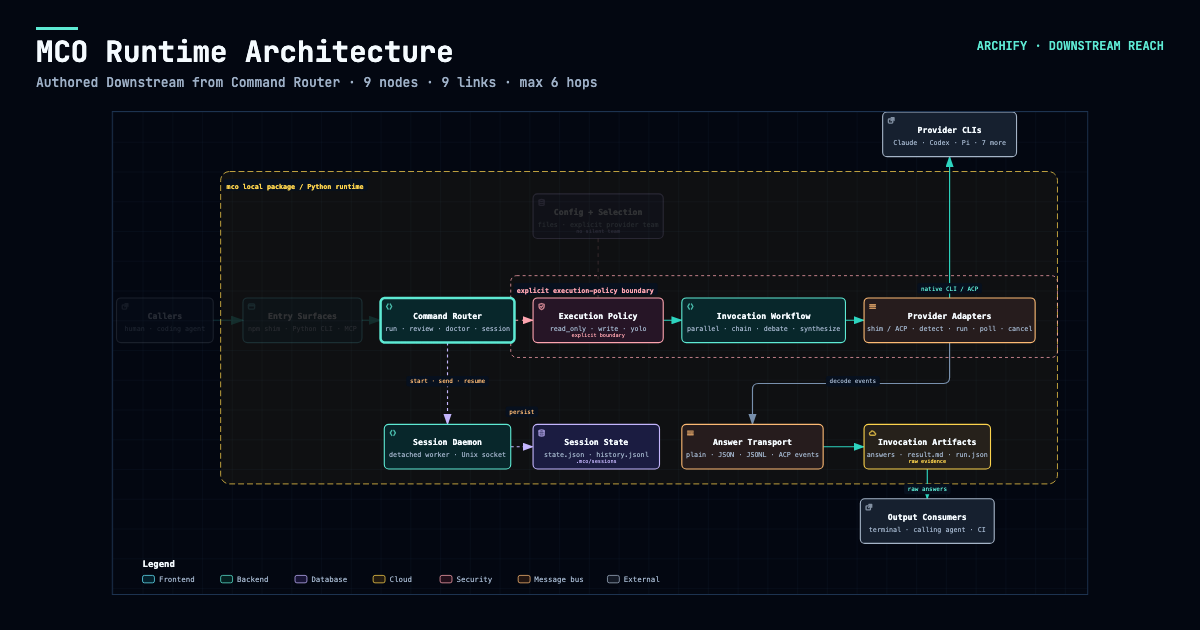The width and height of the screenshot is (1200, 630).
Task: Click the Output Consumers node icon
Action: pos(869,507)
